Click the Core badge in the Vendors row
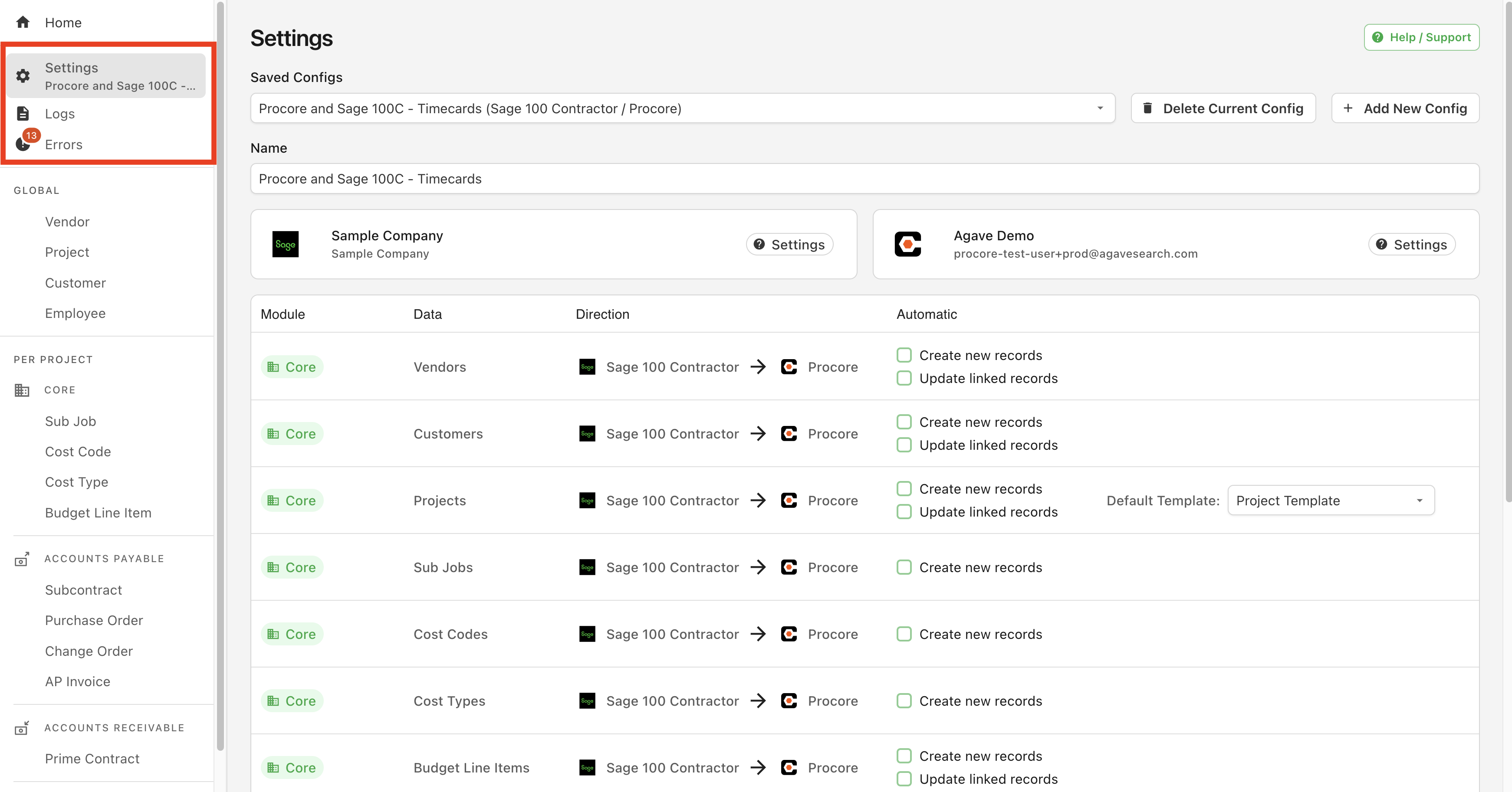This screenshot has height=792, width=1512. 292,367
